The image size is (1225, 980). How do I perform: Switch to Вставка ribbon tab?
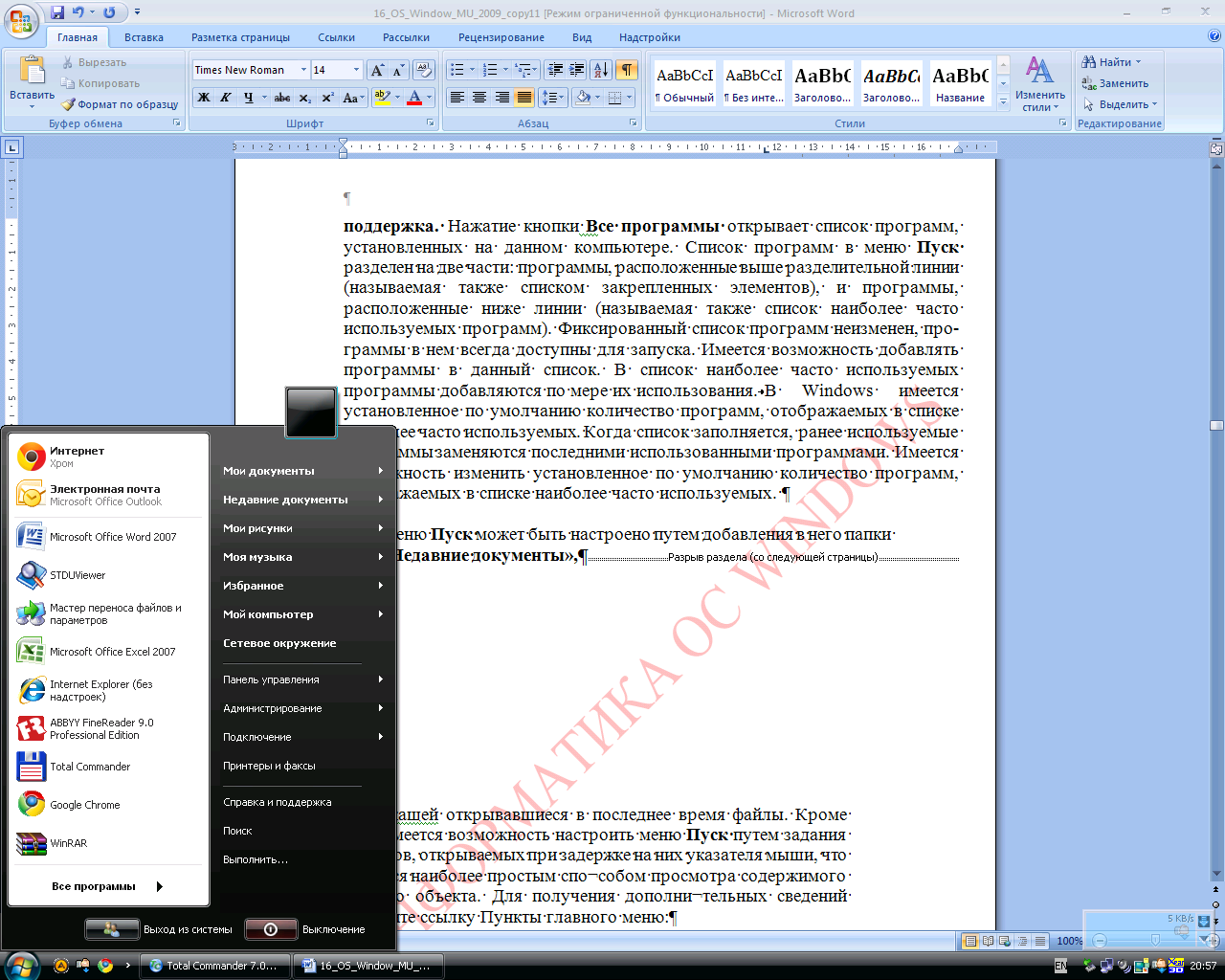point(144,37)
